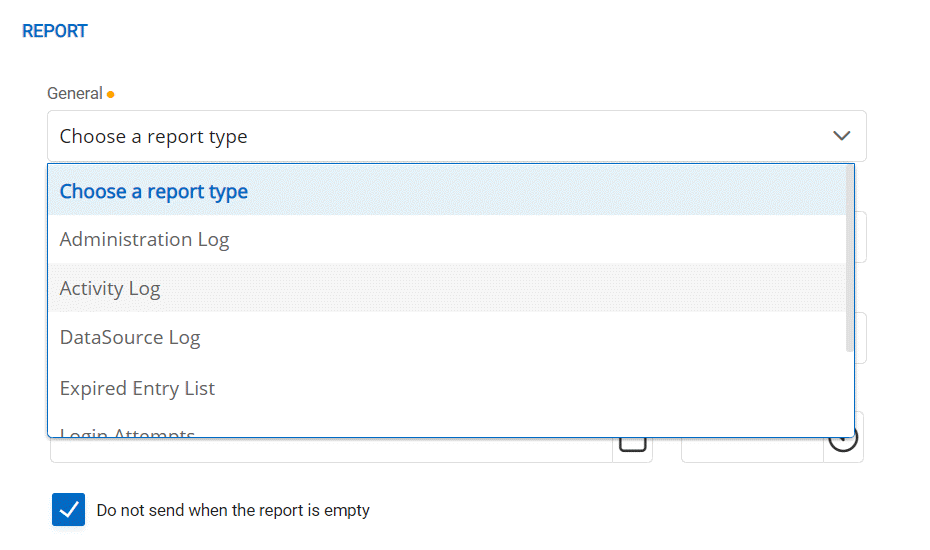Collapse the 'Choose a report type' combo box
Viewport: 930px width, 550px height.
440,136
